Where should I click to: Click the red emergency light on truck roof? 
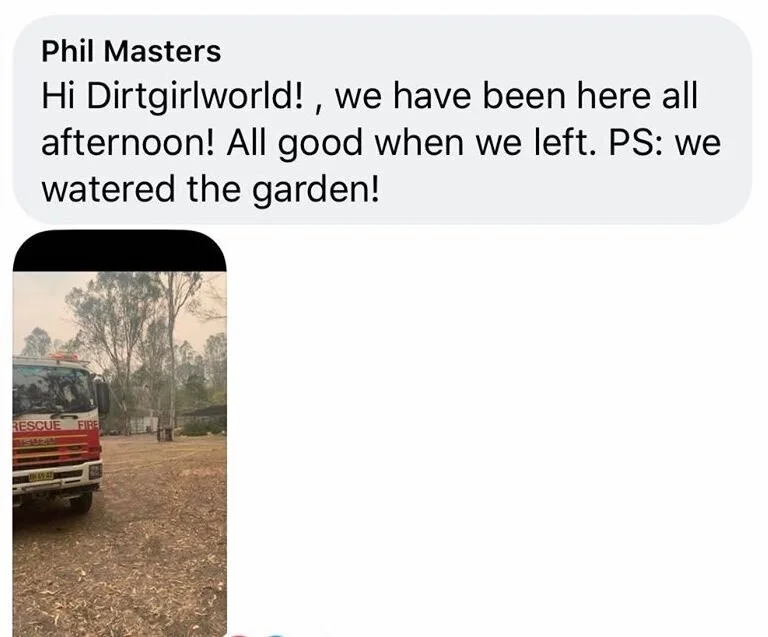click(x=64, y=356)
